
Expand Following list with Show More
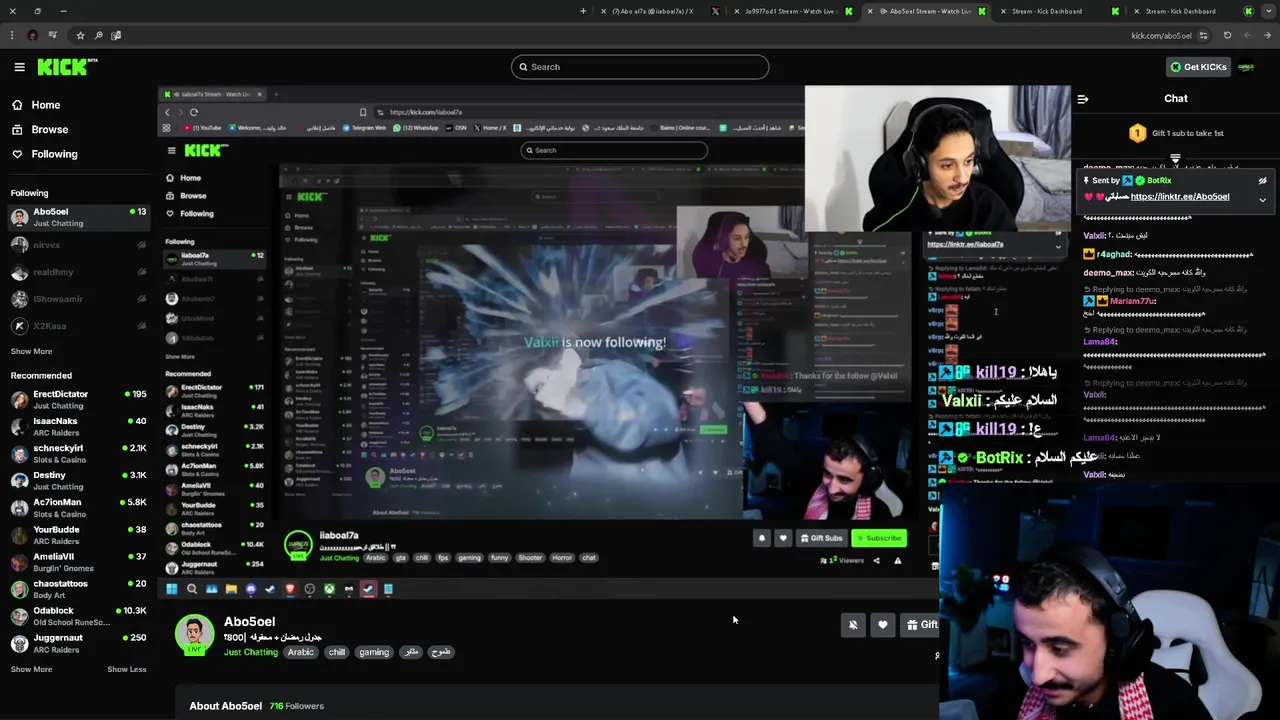[x=31, y=351]
